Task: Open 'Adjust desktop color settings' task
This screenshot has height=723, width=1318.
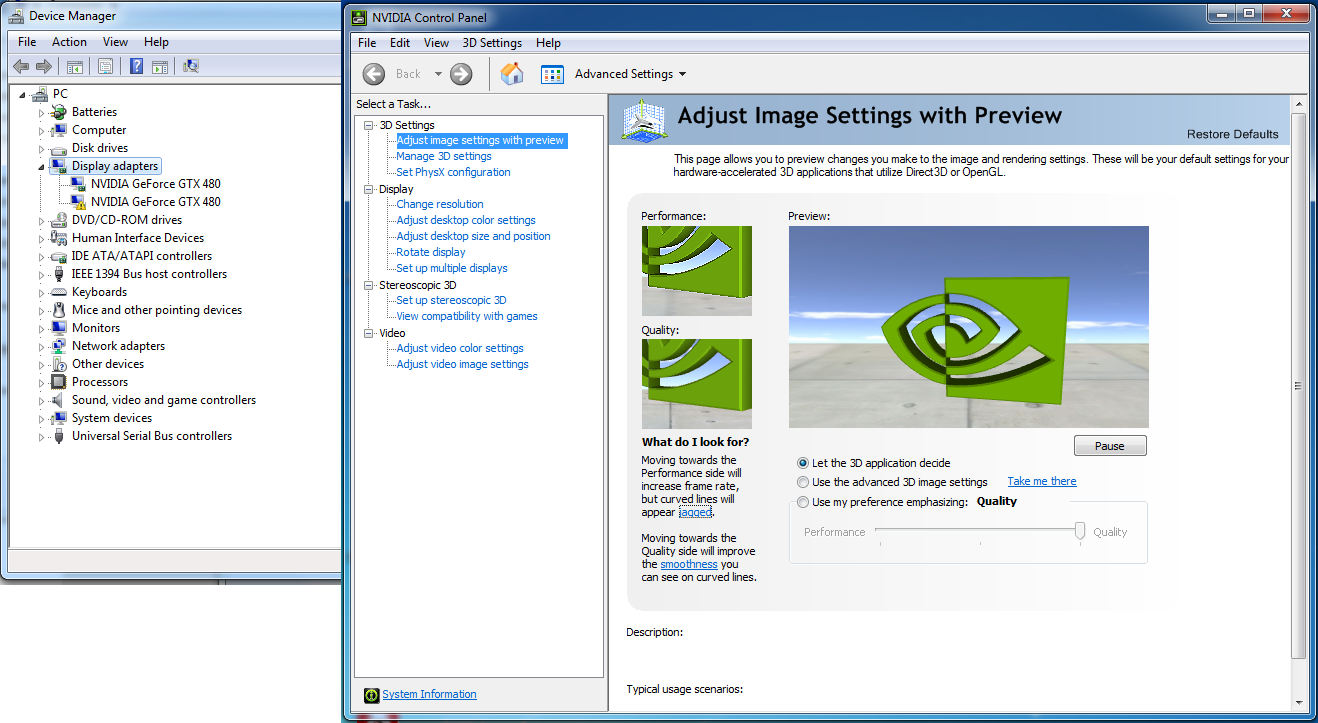Action: [466, 220]
